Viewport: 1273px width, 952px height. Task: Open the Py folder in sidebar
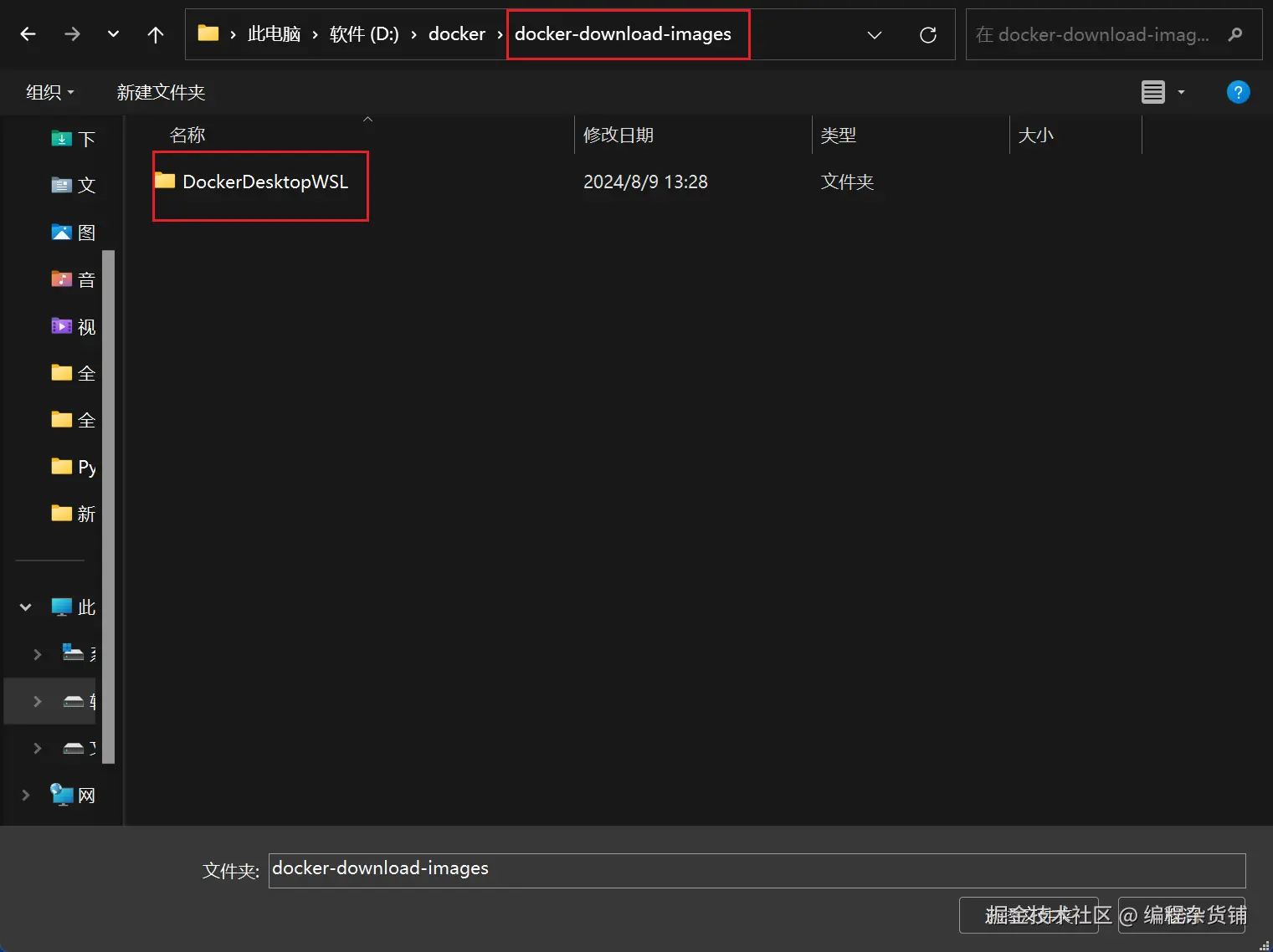coord(74,467)
